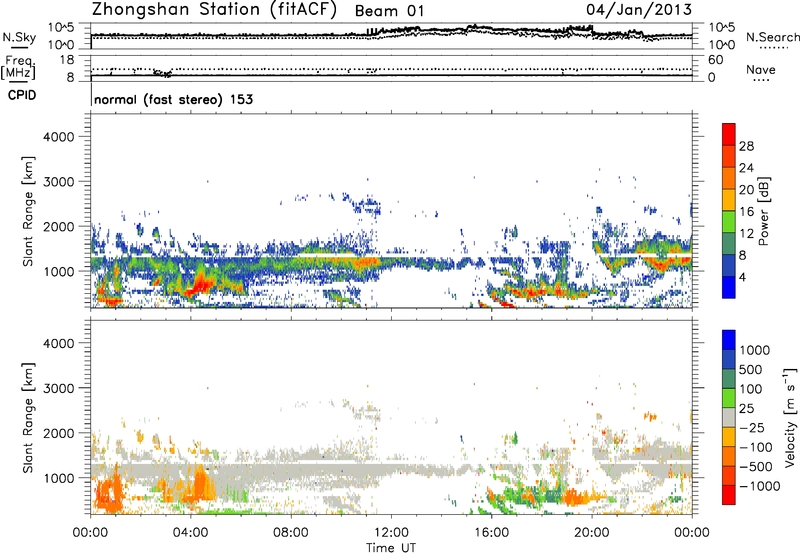Image resolution: width=800 pixels, height=554 pixels.
Task: Click the "4" label on the power colorbar
Action: (x=742, y=278)
